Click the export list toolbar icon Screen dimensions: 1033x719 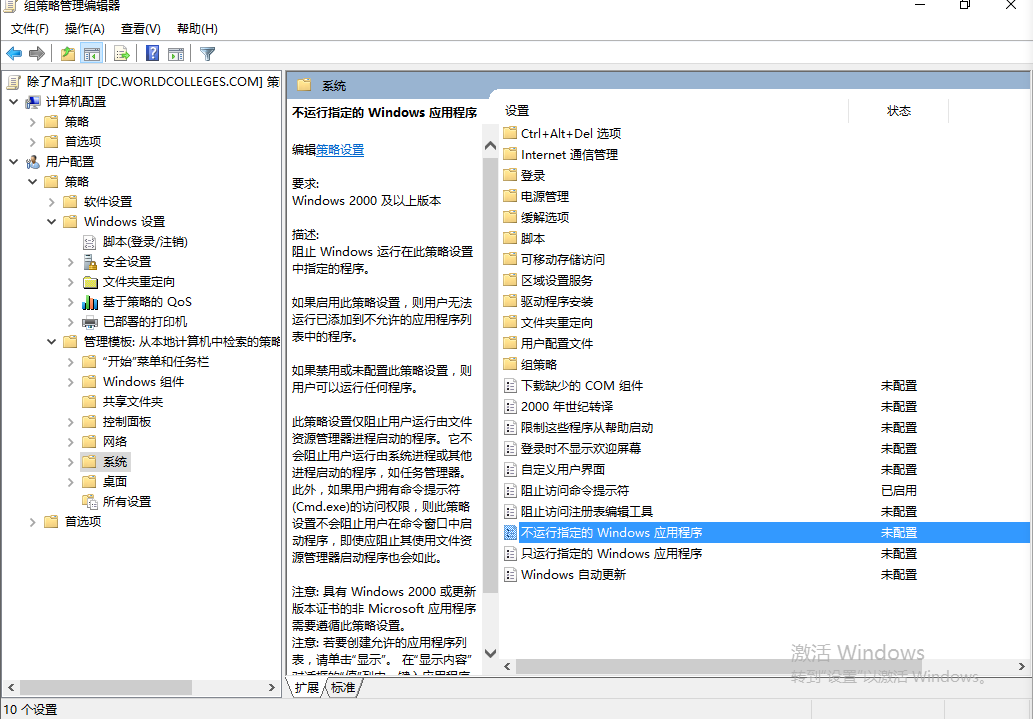coord(121,53)
